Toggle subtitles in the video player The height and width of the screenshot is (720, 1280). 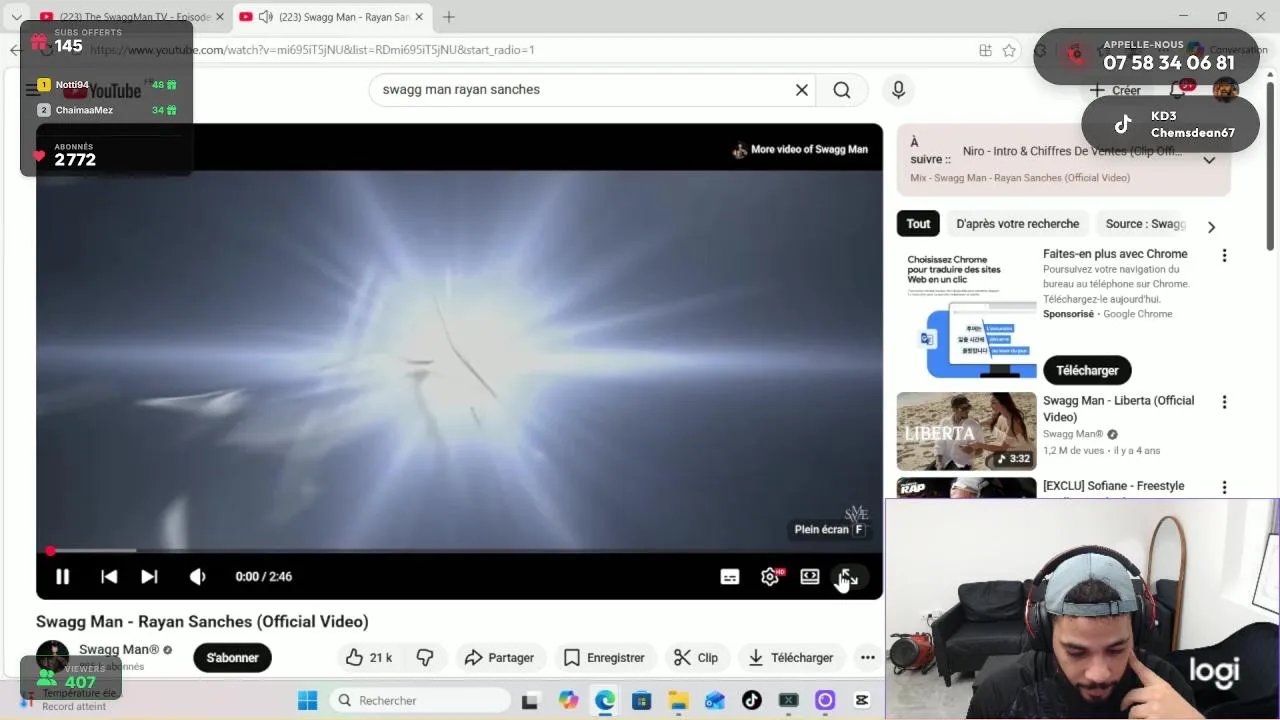point(730,577)
